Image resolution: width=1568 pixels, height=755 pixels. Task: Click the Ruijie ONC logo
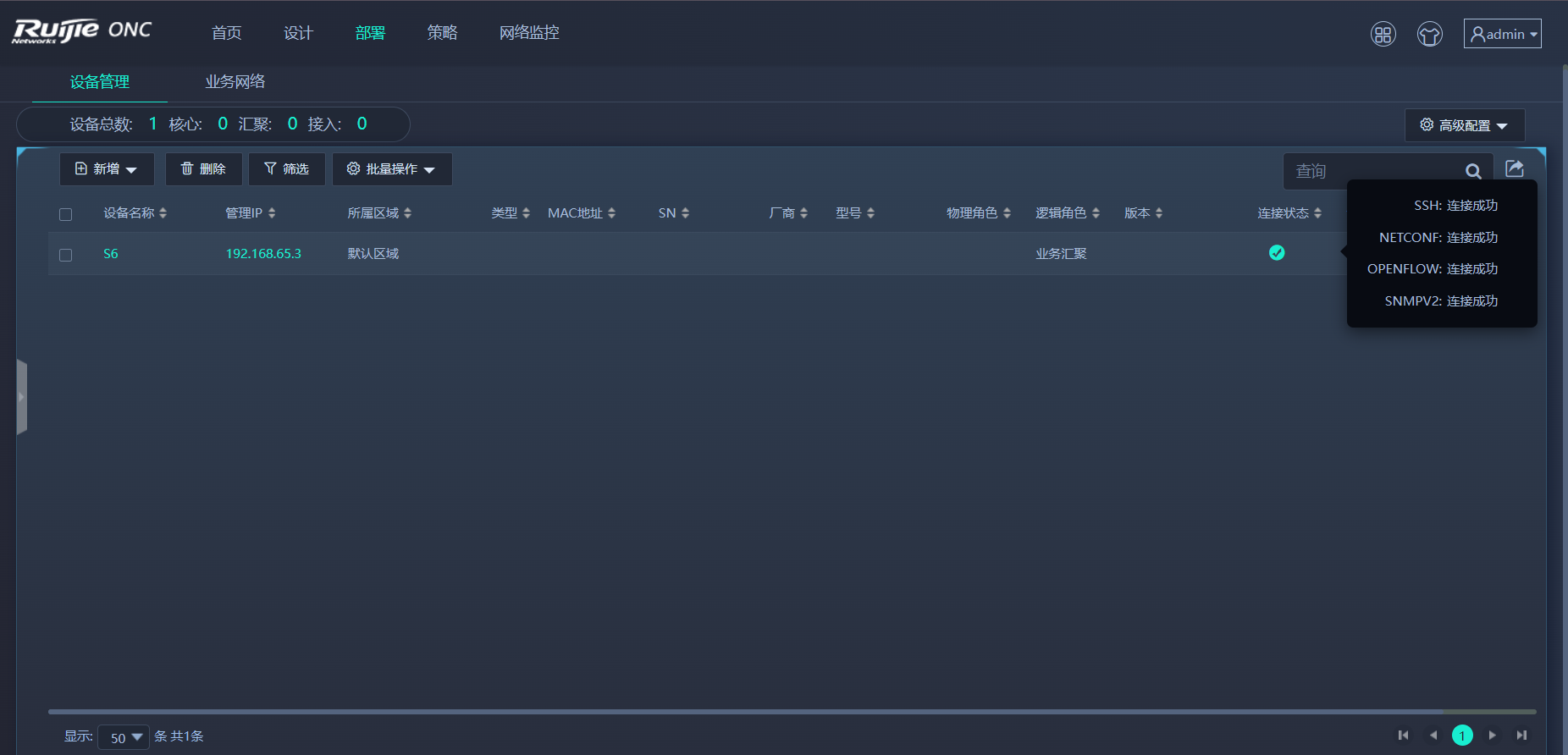click(82, 31)
